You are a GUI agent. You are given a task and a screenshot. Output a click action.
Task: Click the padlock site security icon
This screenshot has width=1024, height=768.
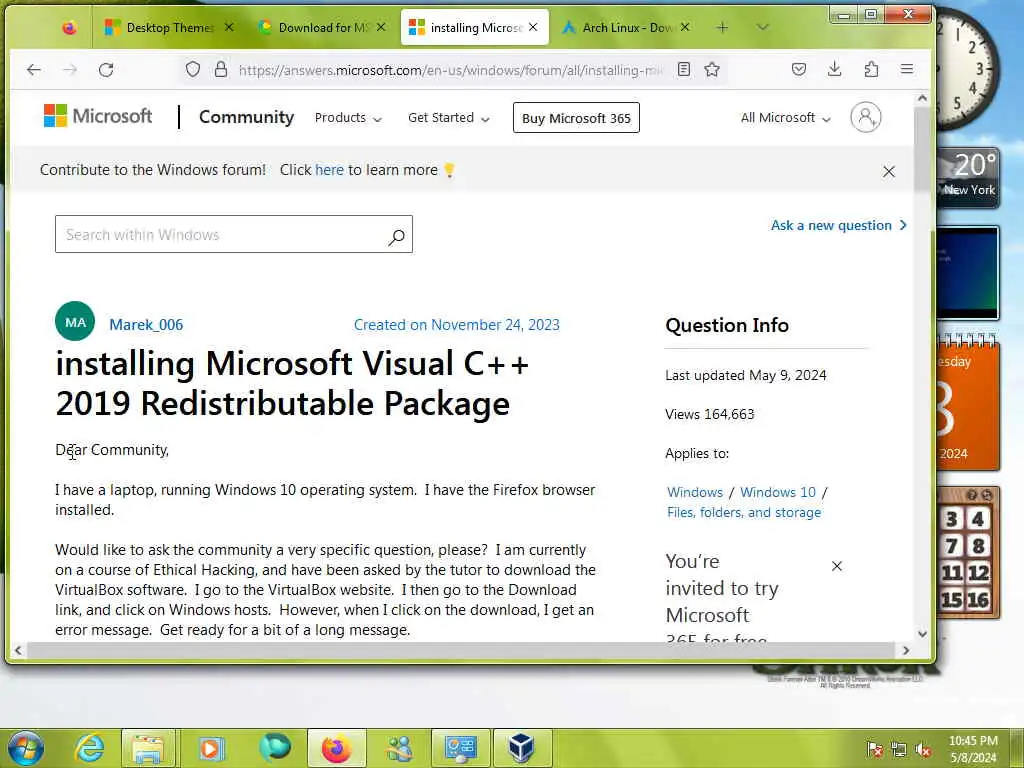tap(221, 69)
